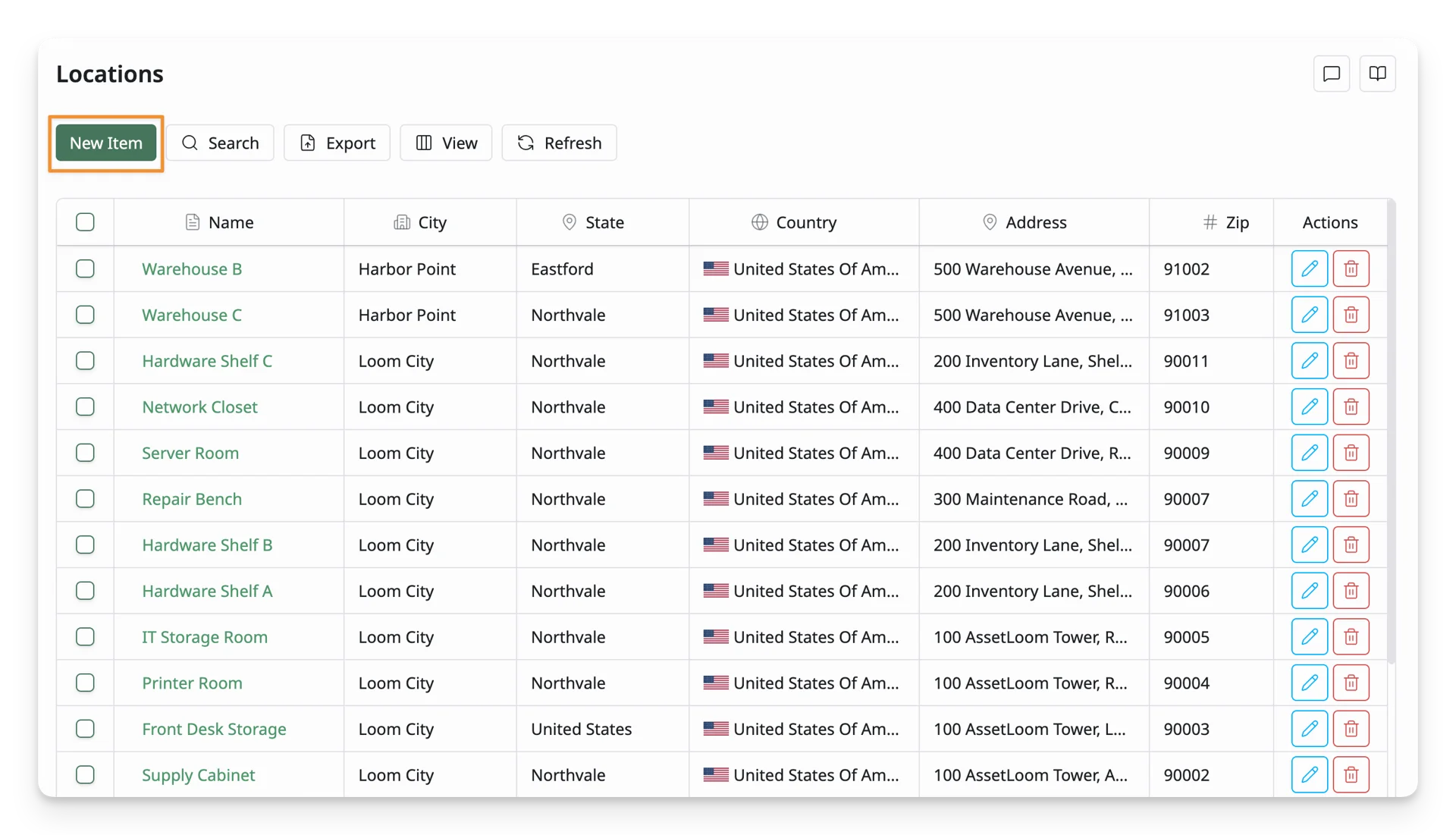Open the documentation book icon
Image resolution: width=1456 pixels, height=835 pixels.
coord(1377,74)
